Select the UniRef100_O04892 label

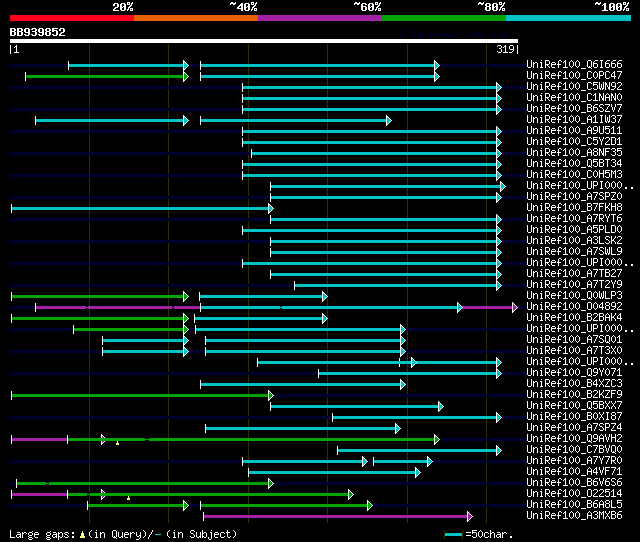[574, 307]
